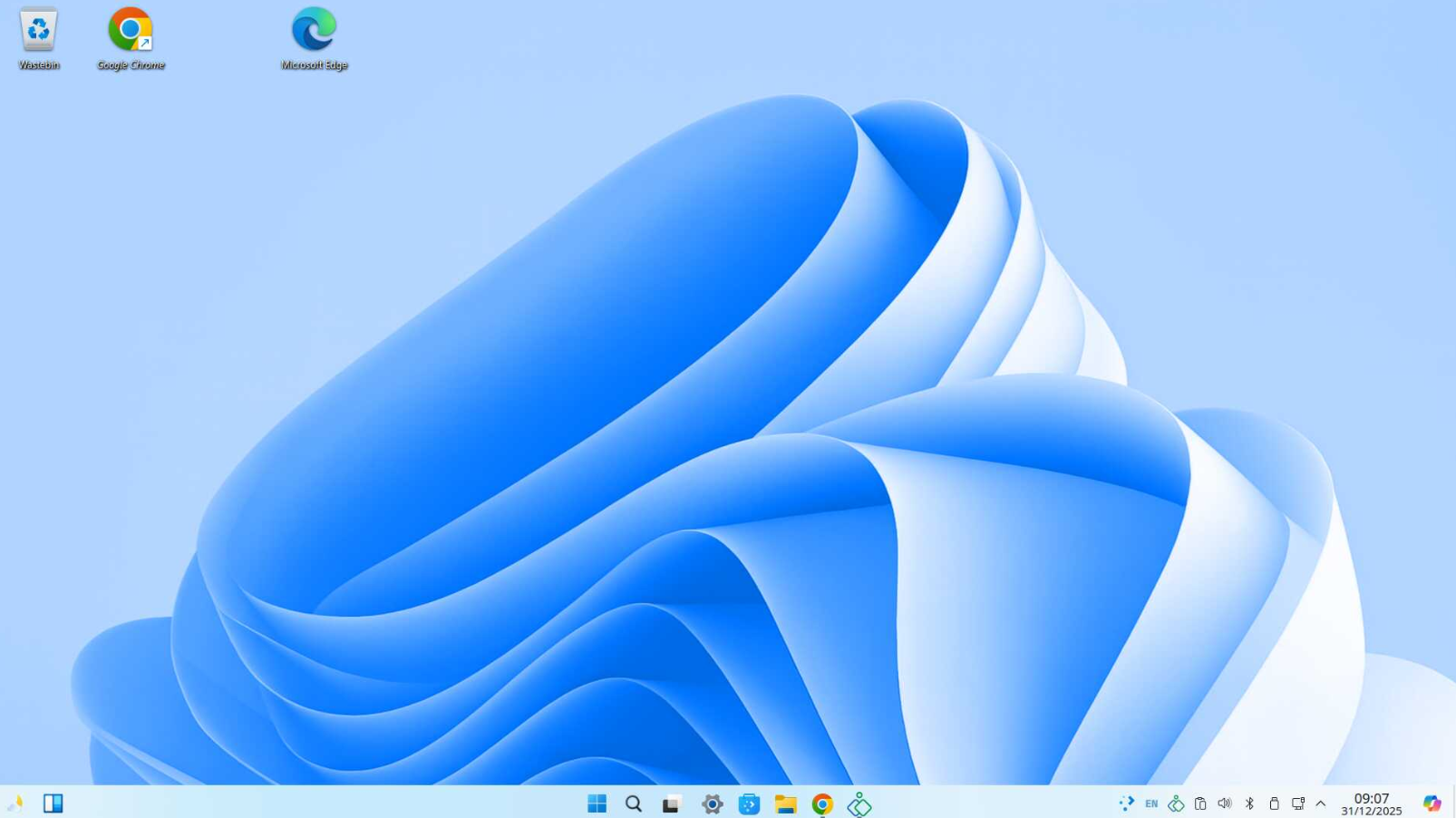Open the Windows Start menu
This screenshot has width=1456, height=818.
coord(597,803)
